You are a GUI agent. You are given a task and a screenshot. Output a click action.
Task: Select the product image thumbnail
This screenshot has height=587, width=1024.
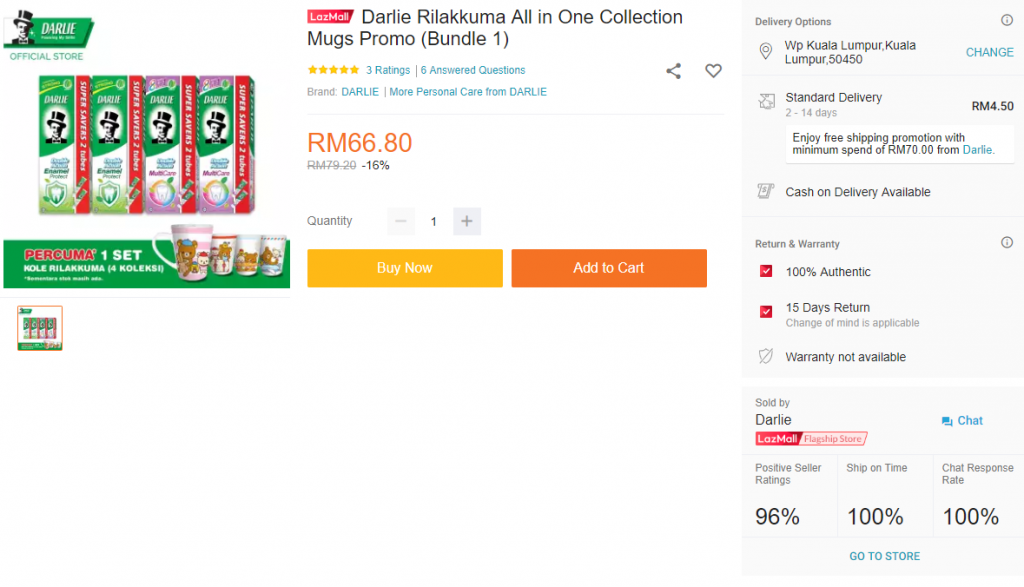[x=40, y=328]
